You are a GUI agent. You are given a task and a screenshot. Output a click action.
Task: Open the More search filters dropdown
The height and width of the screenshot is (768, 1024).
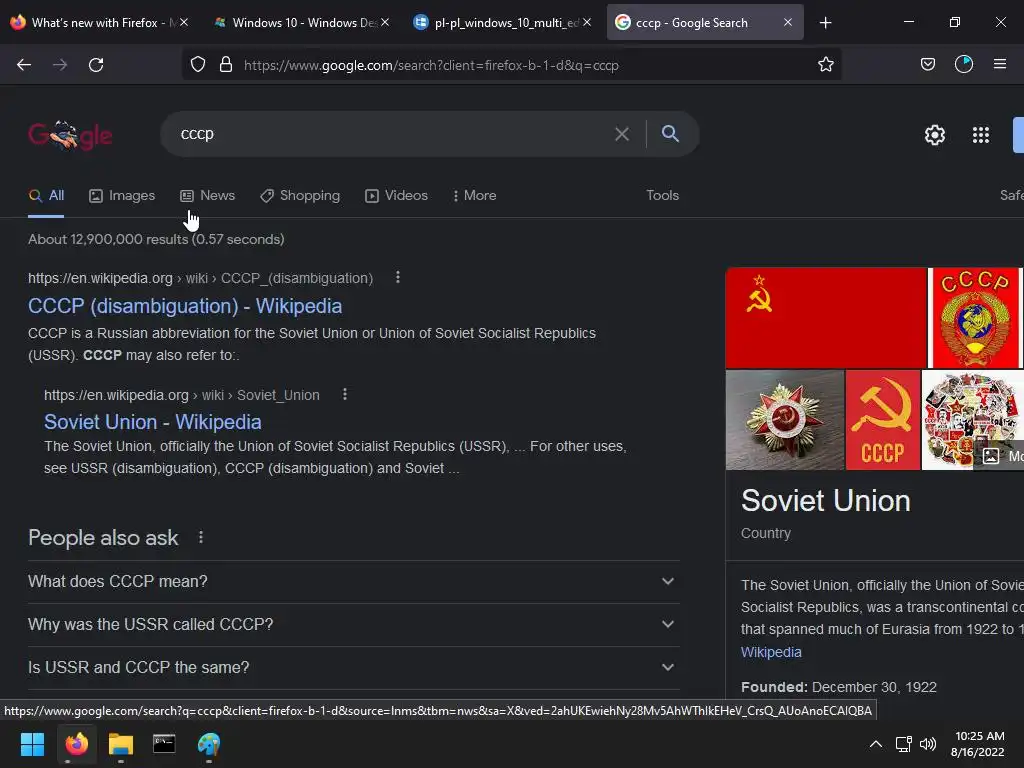474,195
